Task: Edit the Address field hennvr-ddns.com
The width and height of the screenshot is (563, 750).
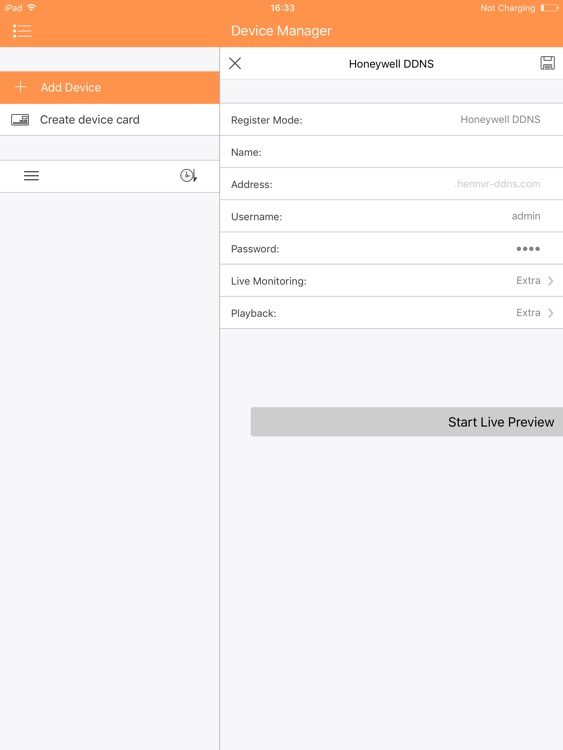Action: tap(391, 184)
